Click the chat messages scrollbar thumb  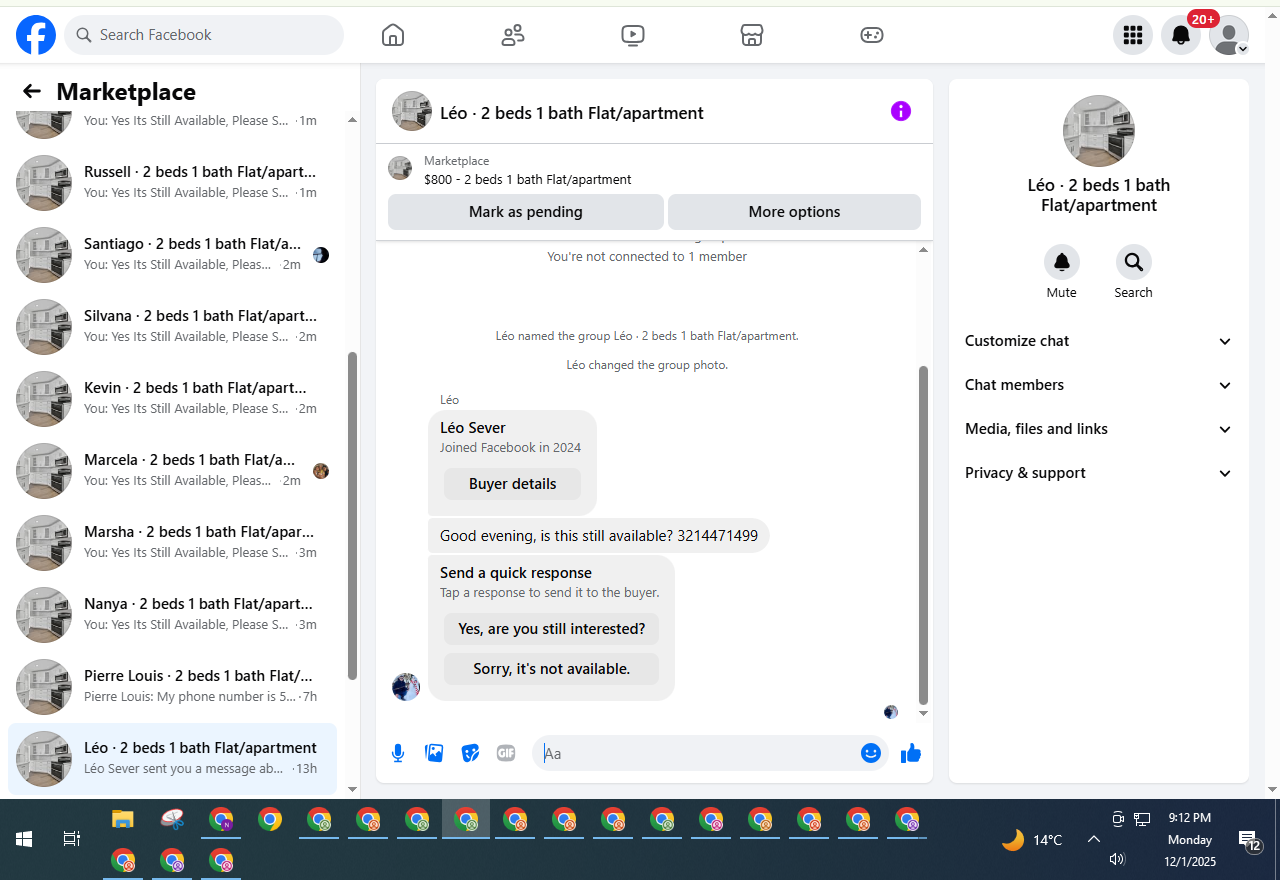click(923, 535)
